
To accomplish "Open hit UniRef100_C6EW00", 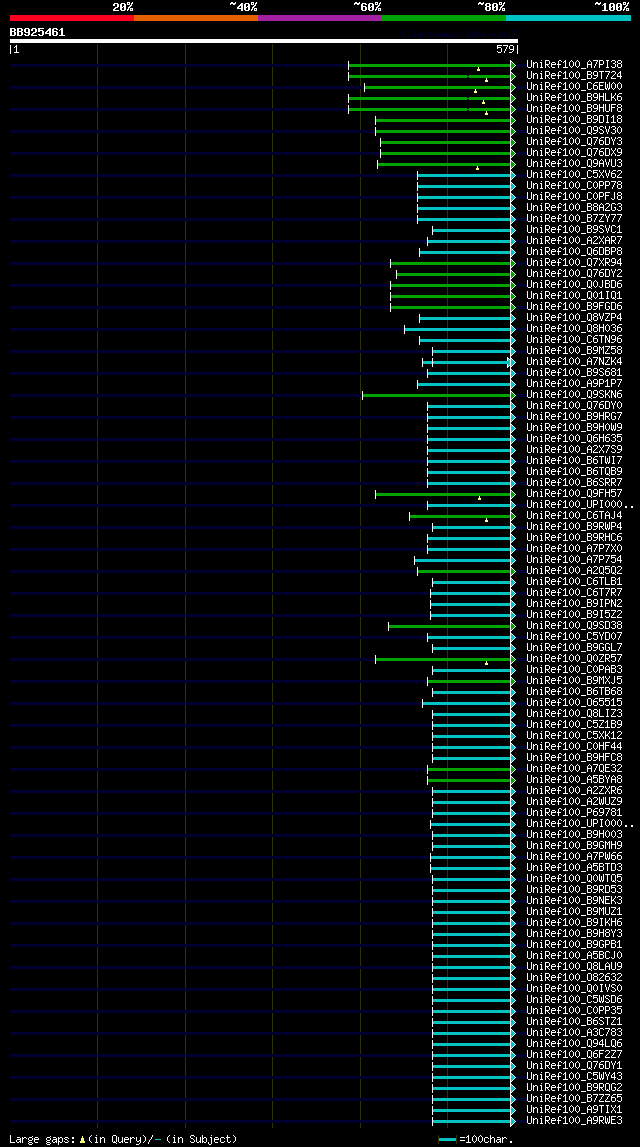I will (574, 87).
